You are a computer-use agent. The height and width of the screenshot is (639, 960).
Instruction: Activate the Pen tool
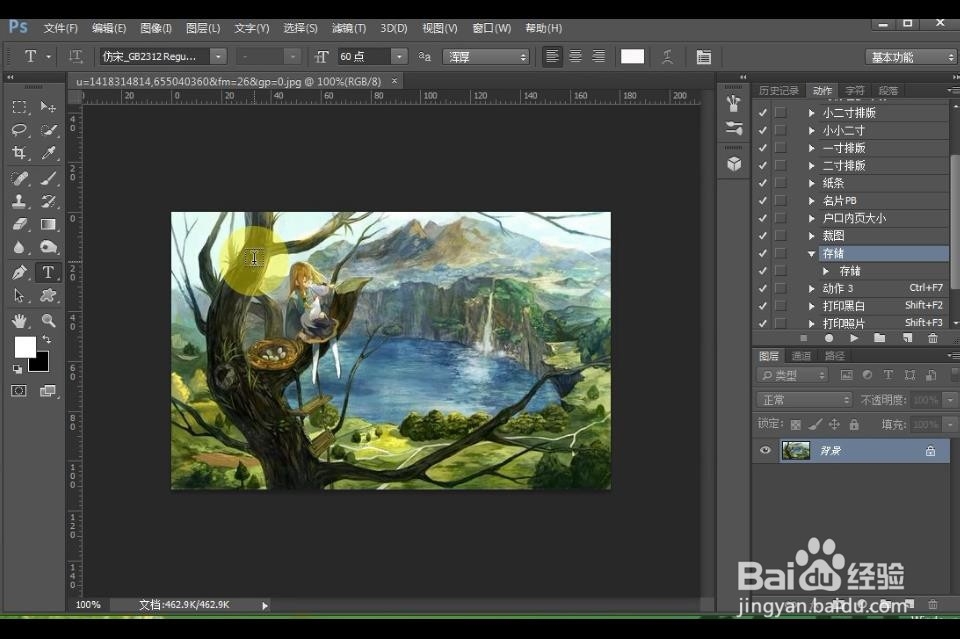pyautogui.click(x=19, y=272)
